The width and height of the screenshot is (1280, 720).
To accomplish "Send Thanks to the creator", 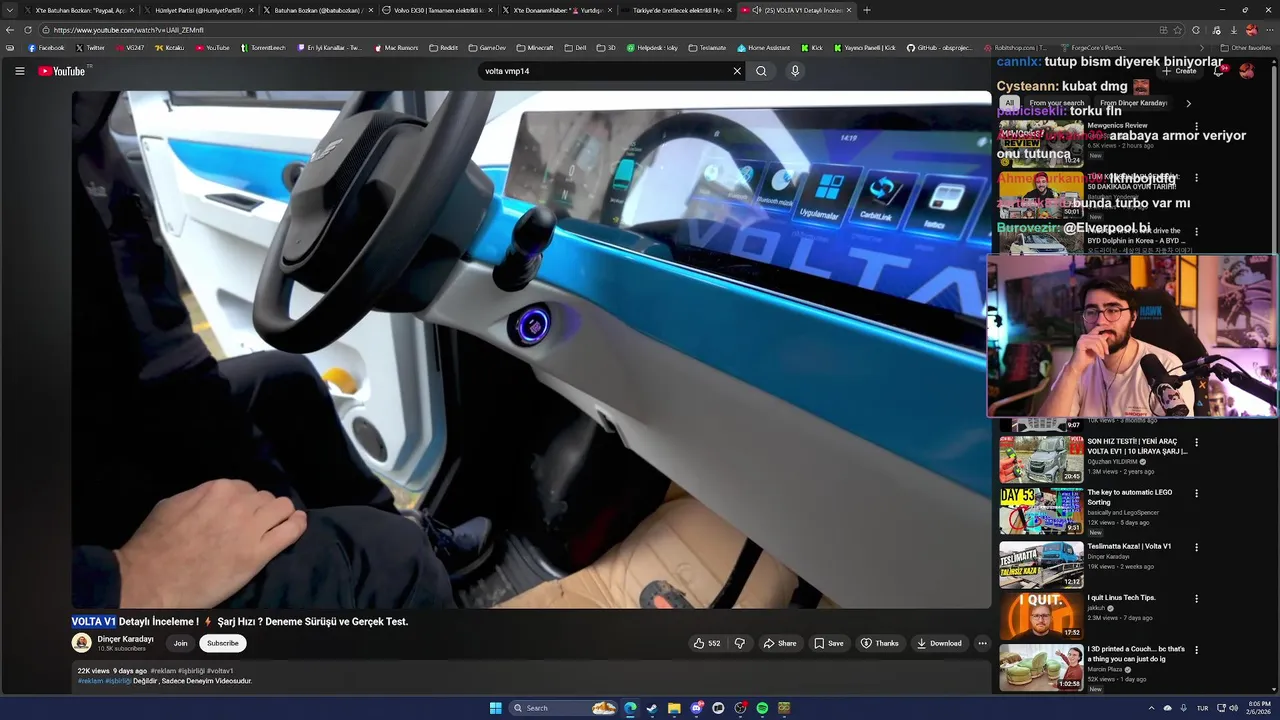I will pyautogui.click(x=880, y=643).
